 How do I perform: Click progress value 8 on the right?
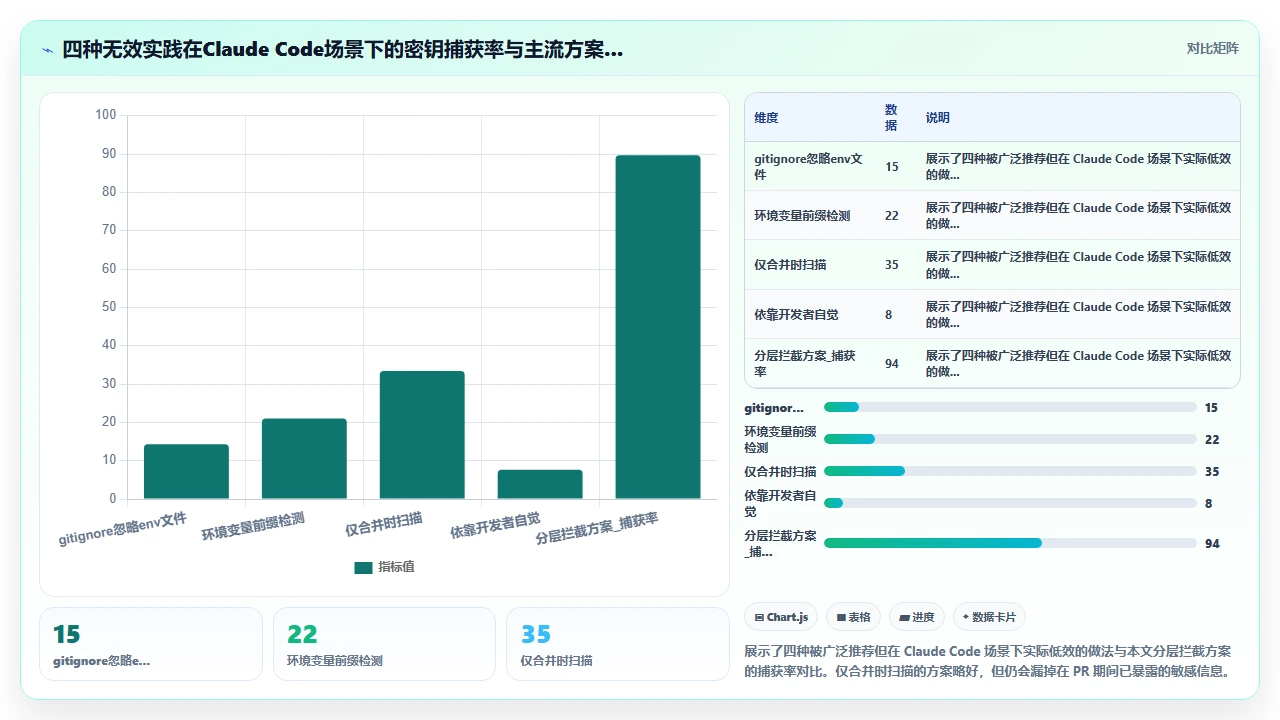tap(1208, 504)
